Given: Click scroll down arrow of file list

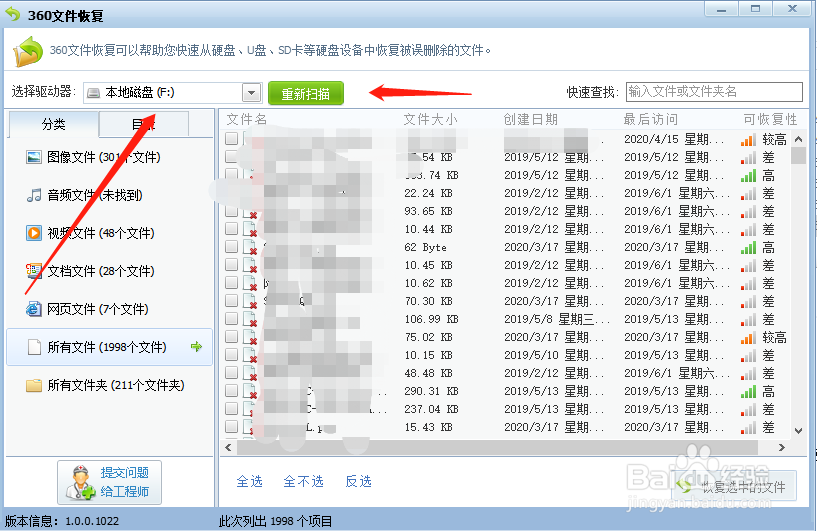Looking at the screenshot, I should (798, 430).
